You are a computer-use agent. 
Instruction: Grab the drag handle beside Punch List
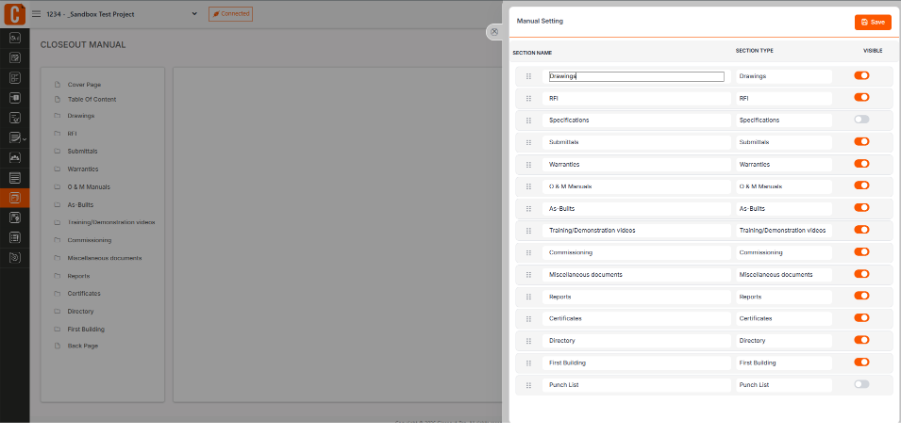(x=529, y=385)
